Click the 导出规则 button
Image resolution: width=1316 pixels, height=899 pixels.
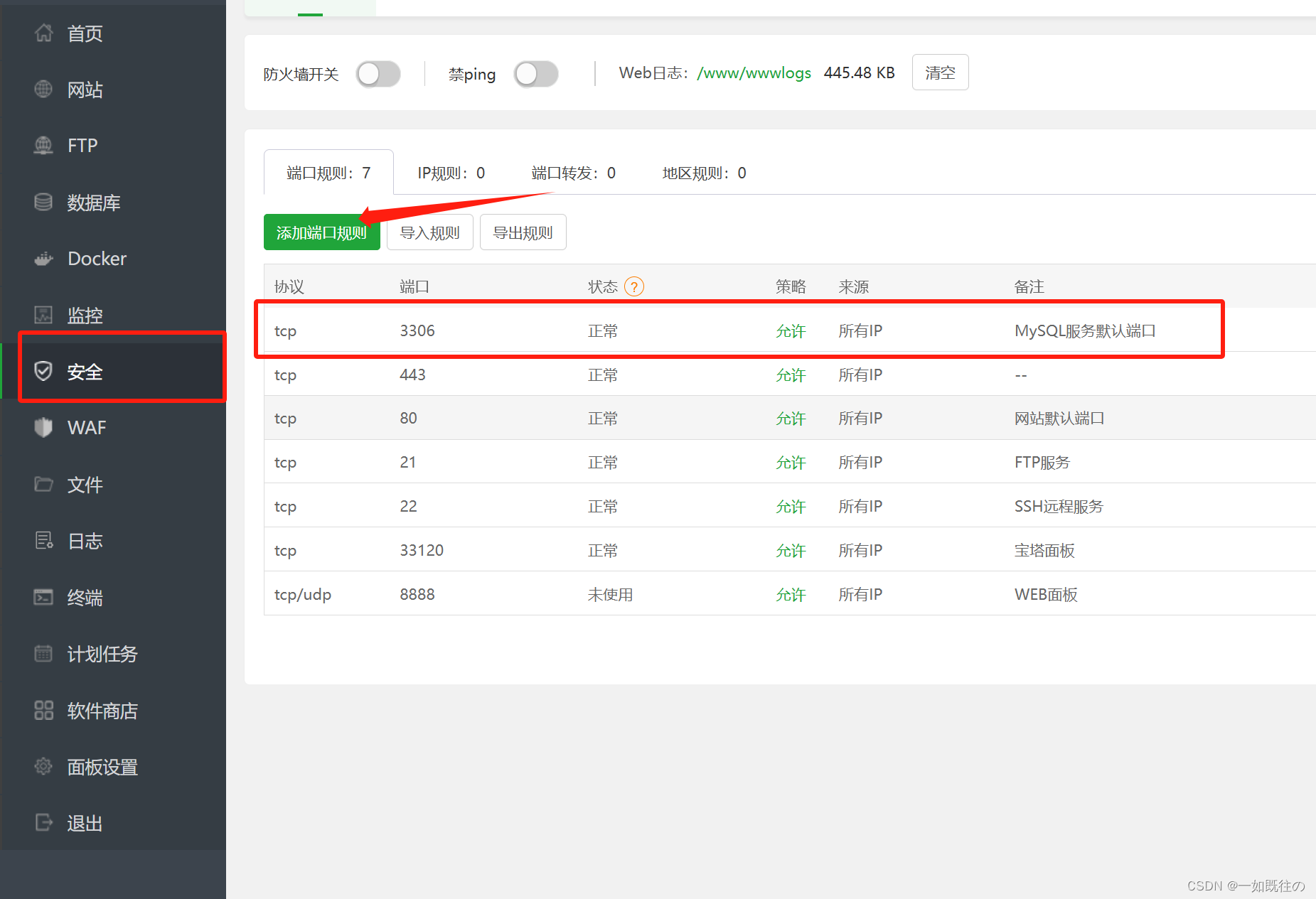[x=523, y=232]
